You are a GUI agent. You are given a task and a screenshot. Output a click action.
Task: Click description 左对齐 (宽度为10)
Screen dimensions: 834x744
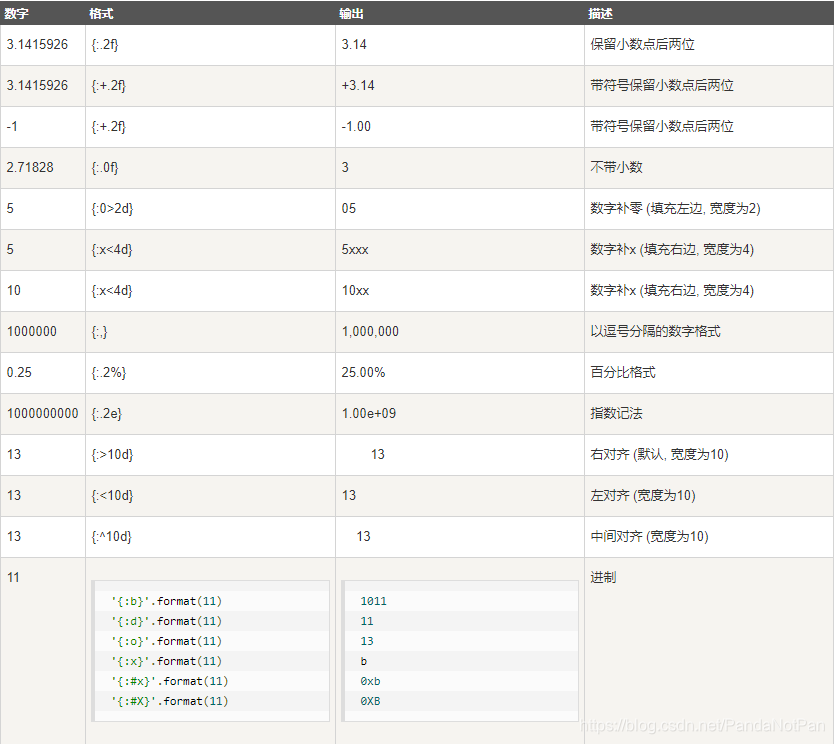click(643, 495)
